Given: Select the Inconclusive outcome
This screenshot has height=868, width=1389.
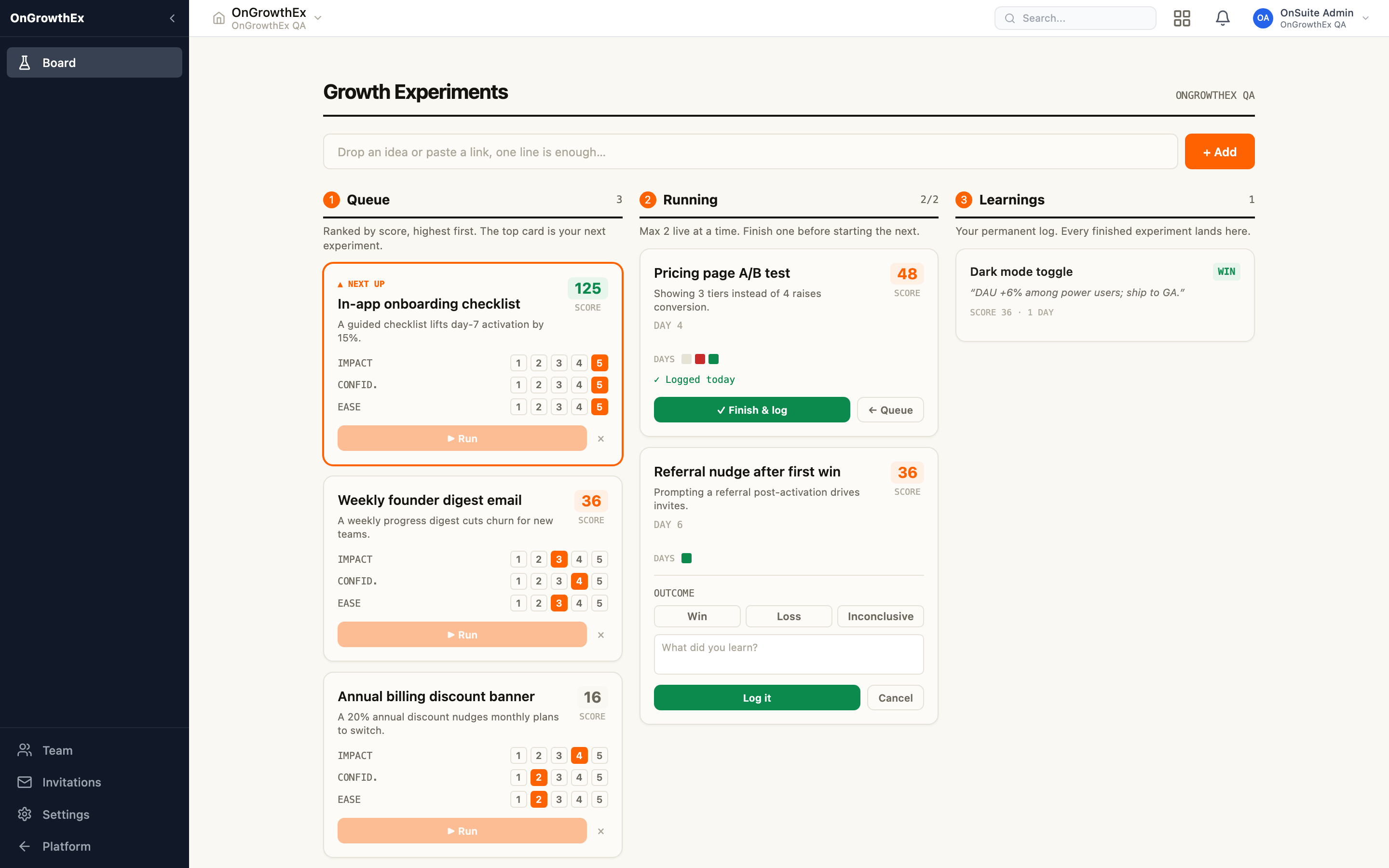Looking at the screenshot, I should [x=881, y=616].
